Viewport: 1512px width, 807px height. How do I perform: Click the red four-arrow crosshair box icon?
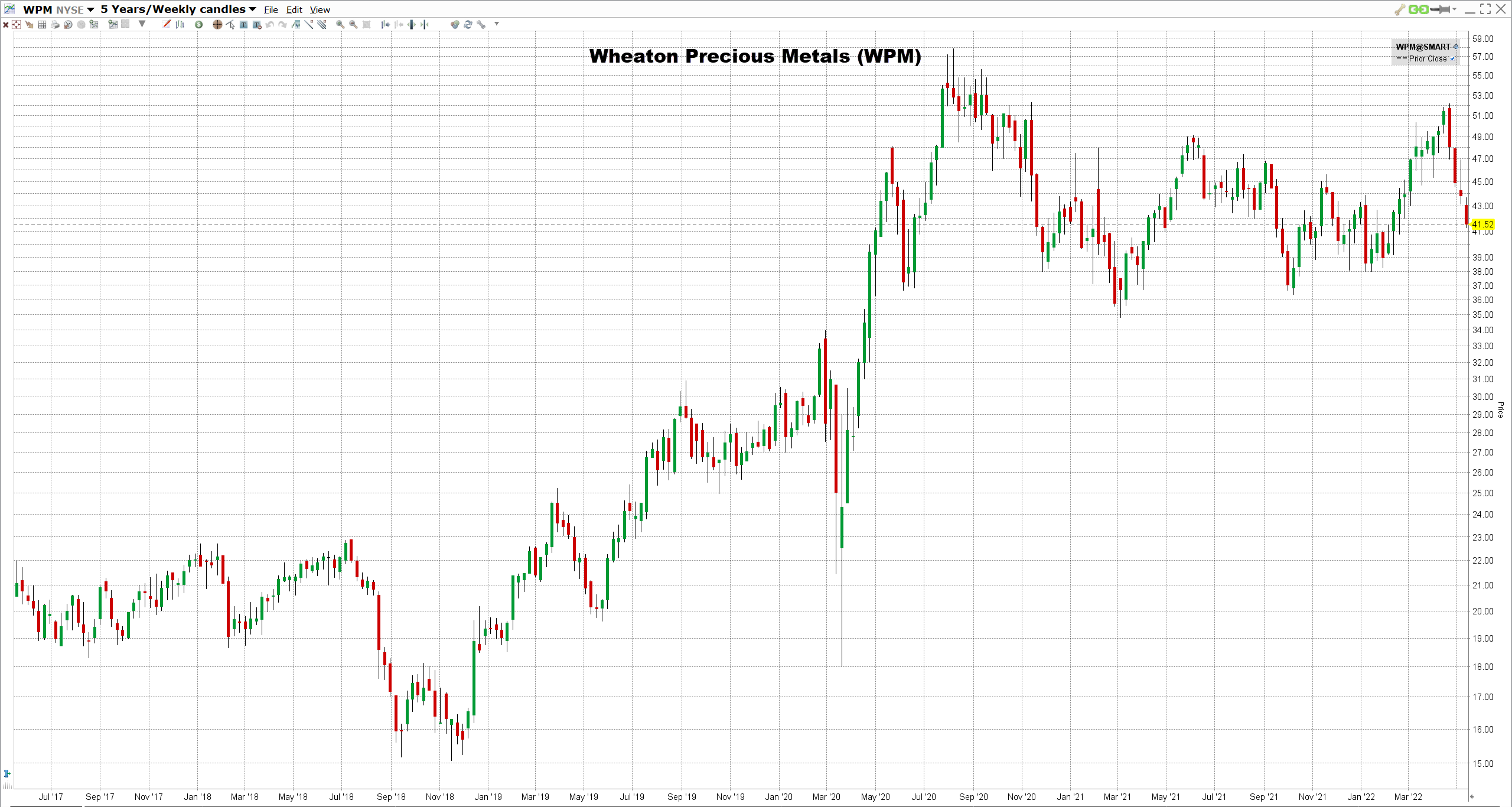16,24
